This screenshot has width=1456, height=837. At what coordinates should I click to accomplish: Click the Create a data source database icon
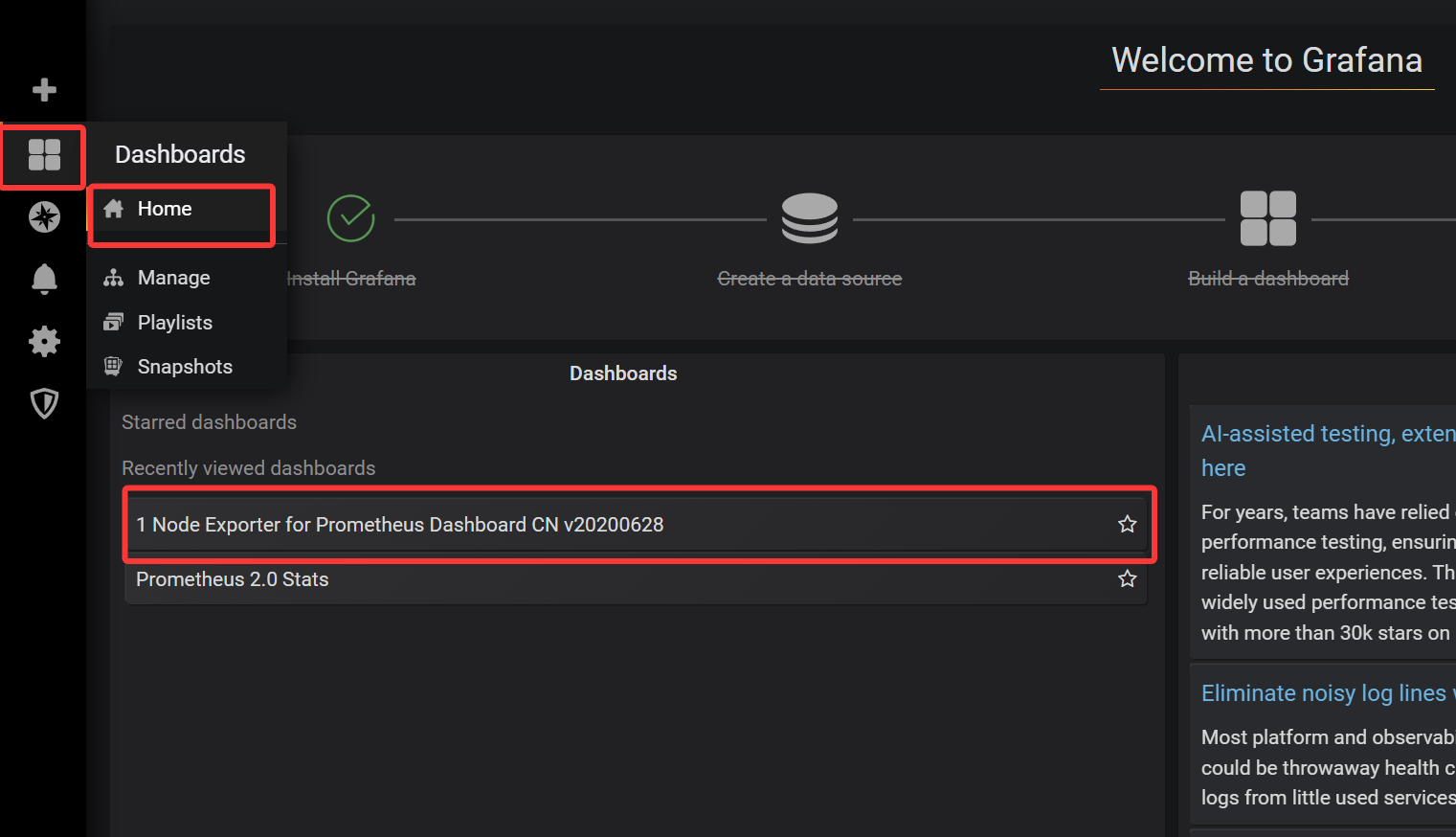click(810, 218)
